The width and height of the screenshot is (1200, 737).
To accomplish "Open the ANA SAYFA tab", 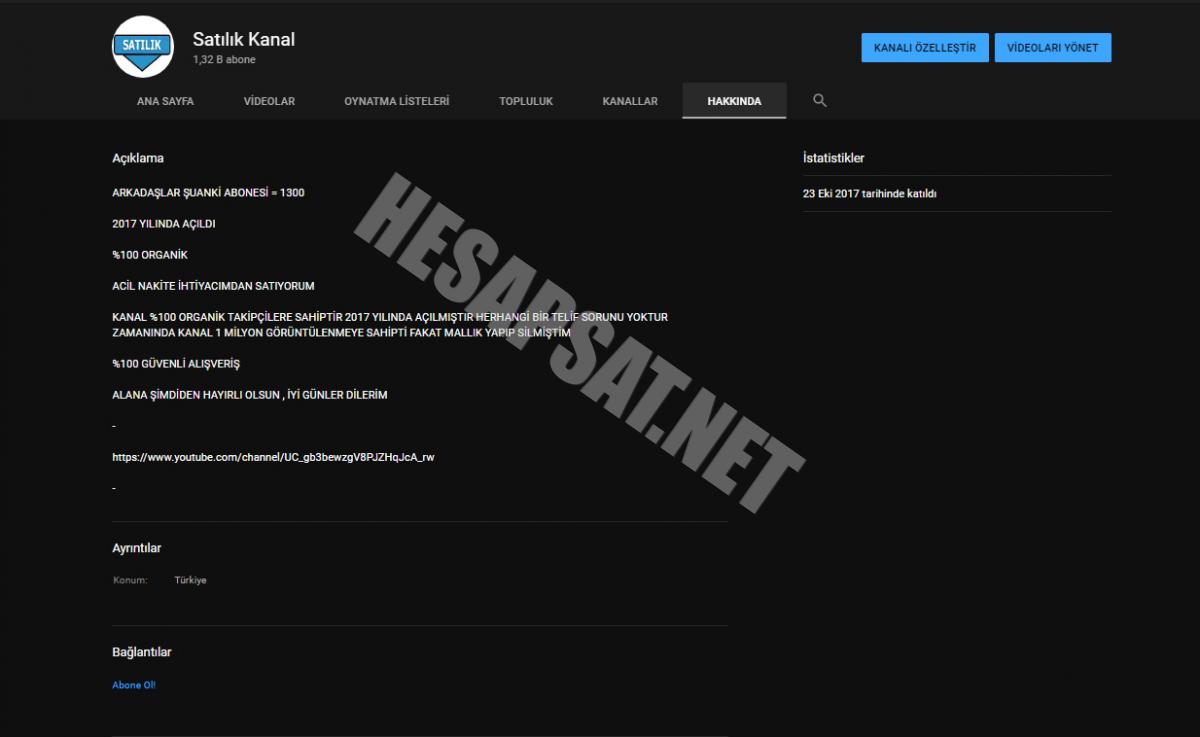I will click(x=165, y=101).
